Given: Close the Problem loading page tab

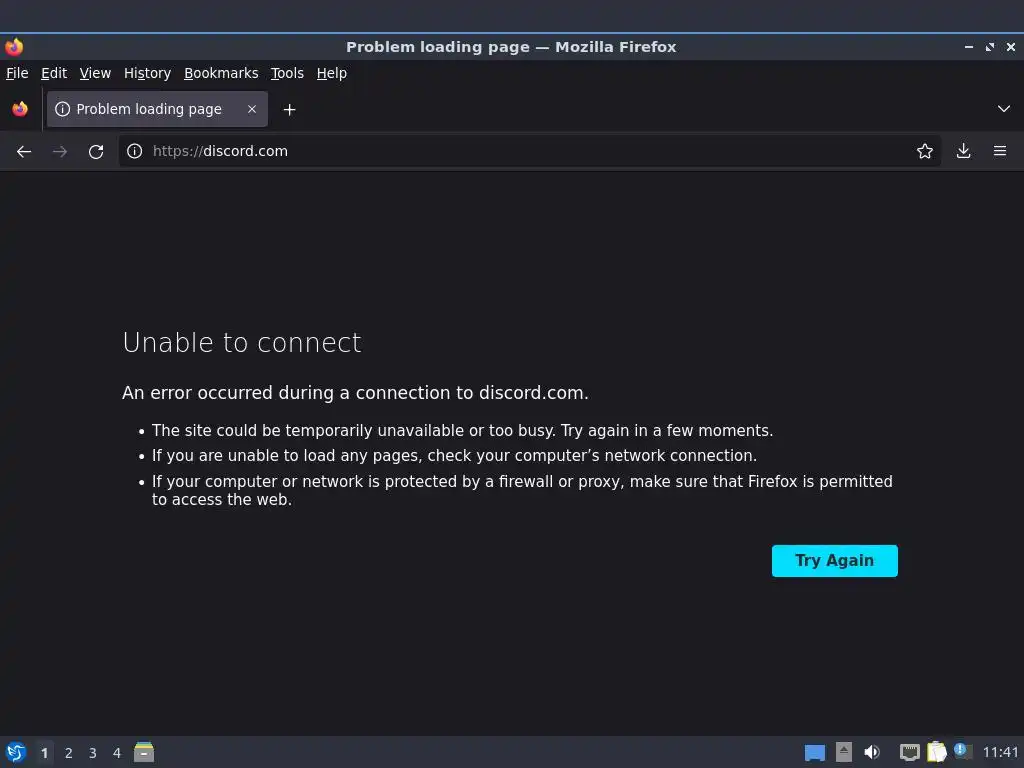Looking at the screenshot, I should pyautogui.click(x=251, y=109).
